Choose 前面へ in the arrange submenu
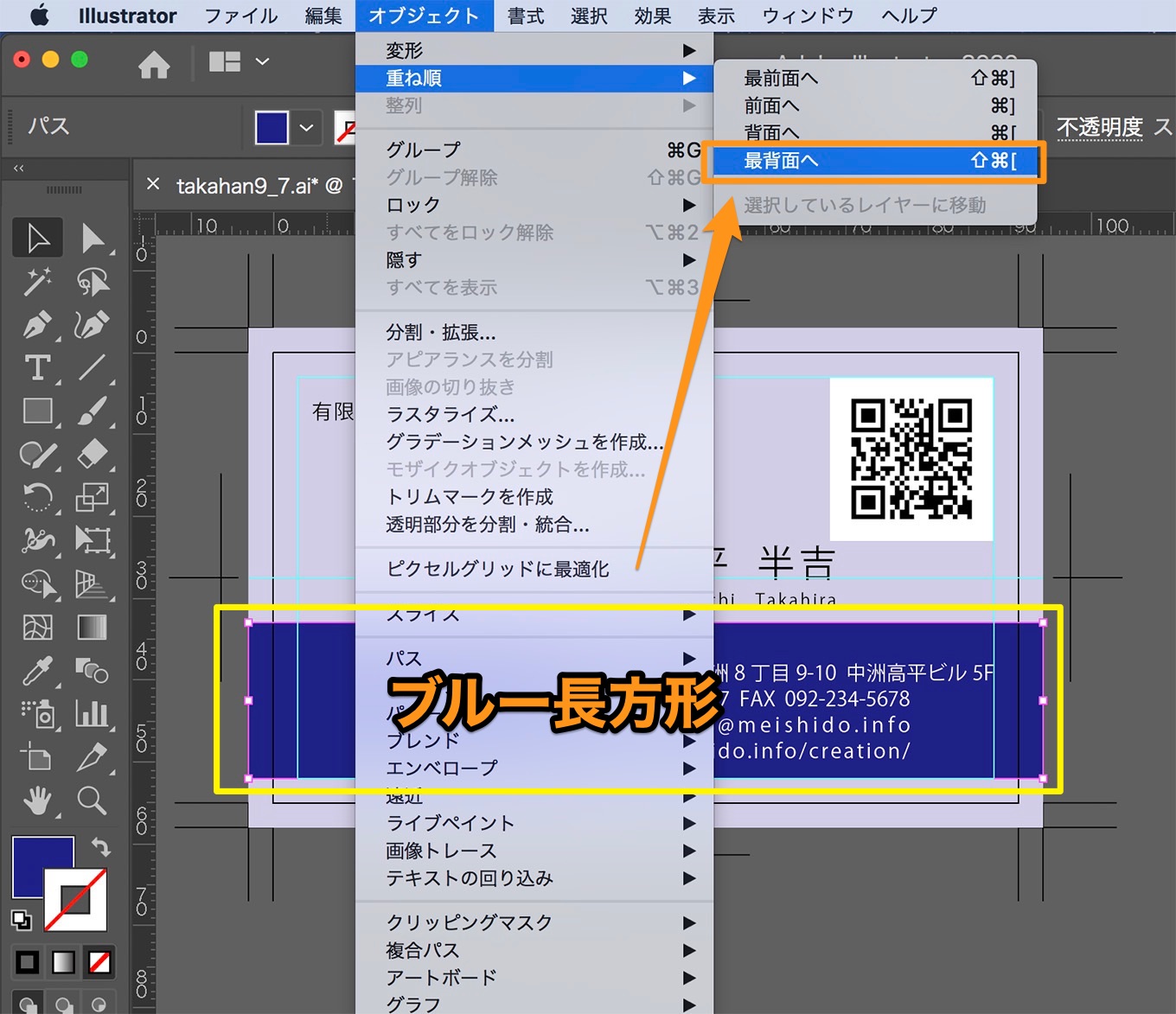 coord(875,105)
